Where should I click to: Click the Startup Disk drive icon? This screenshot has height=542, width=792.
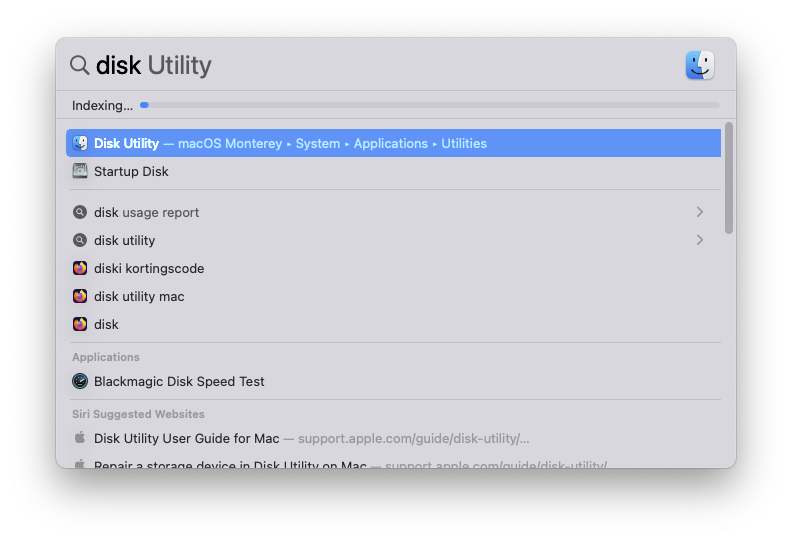pos(80,171)
